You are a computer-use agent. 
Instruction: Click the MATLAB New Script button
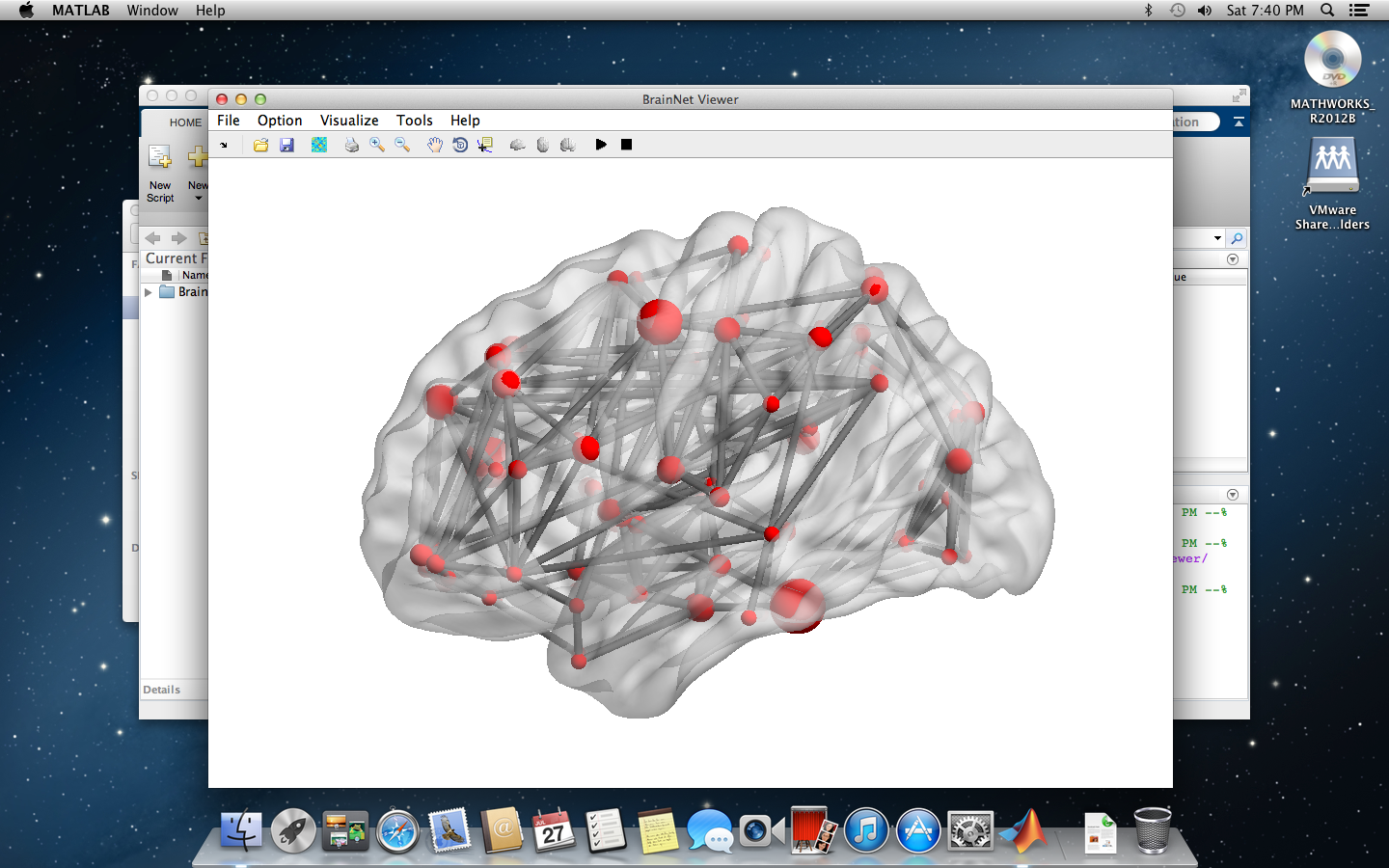pos(160,172)
